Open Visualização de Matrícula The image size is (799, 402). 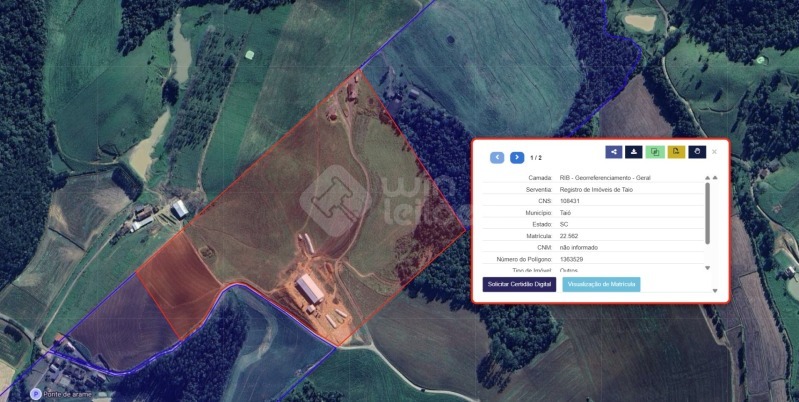(x=601, y=284)
